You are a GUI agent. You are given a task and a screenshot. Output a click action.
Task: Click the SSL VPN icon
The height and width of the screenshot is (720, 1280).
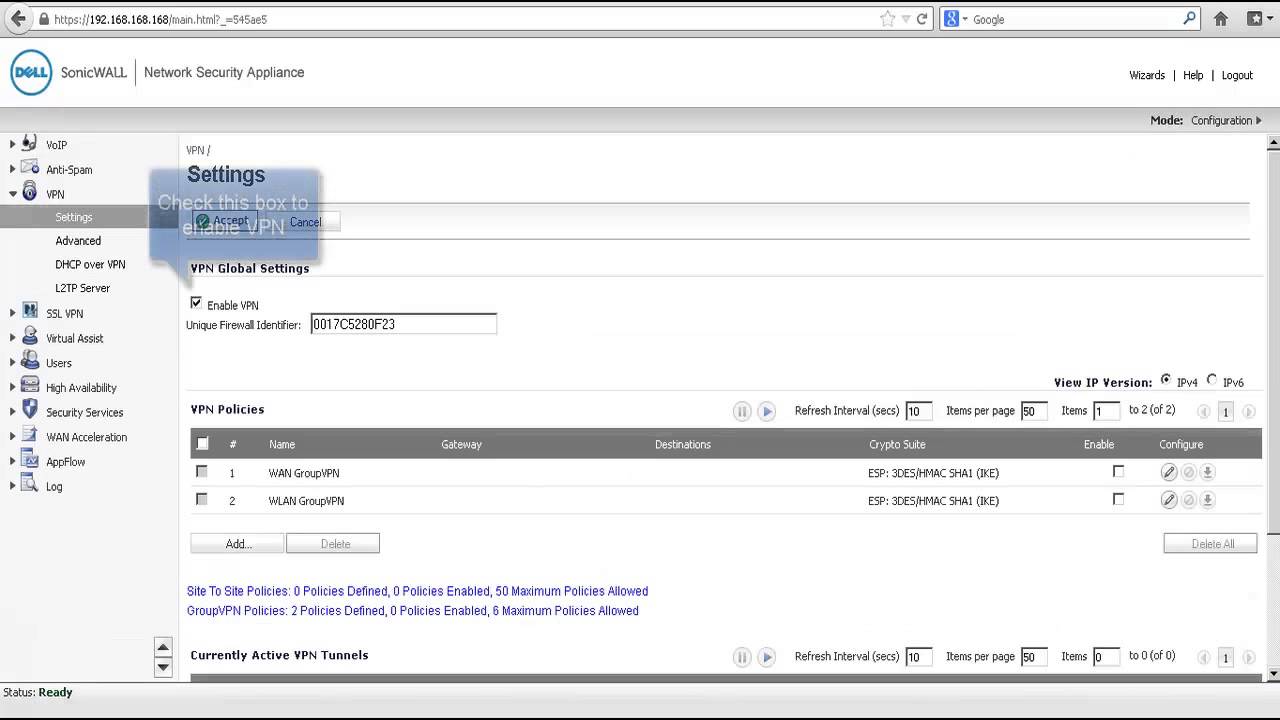29,313
